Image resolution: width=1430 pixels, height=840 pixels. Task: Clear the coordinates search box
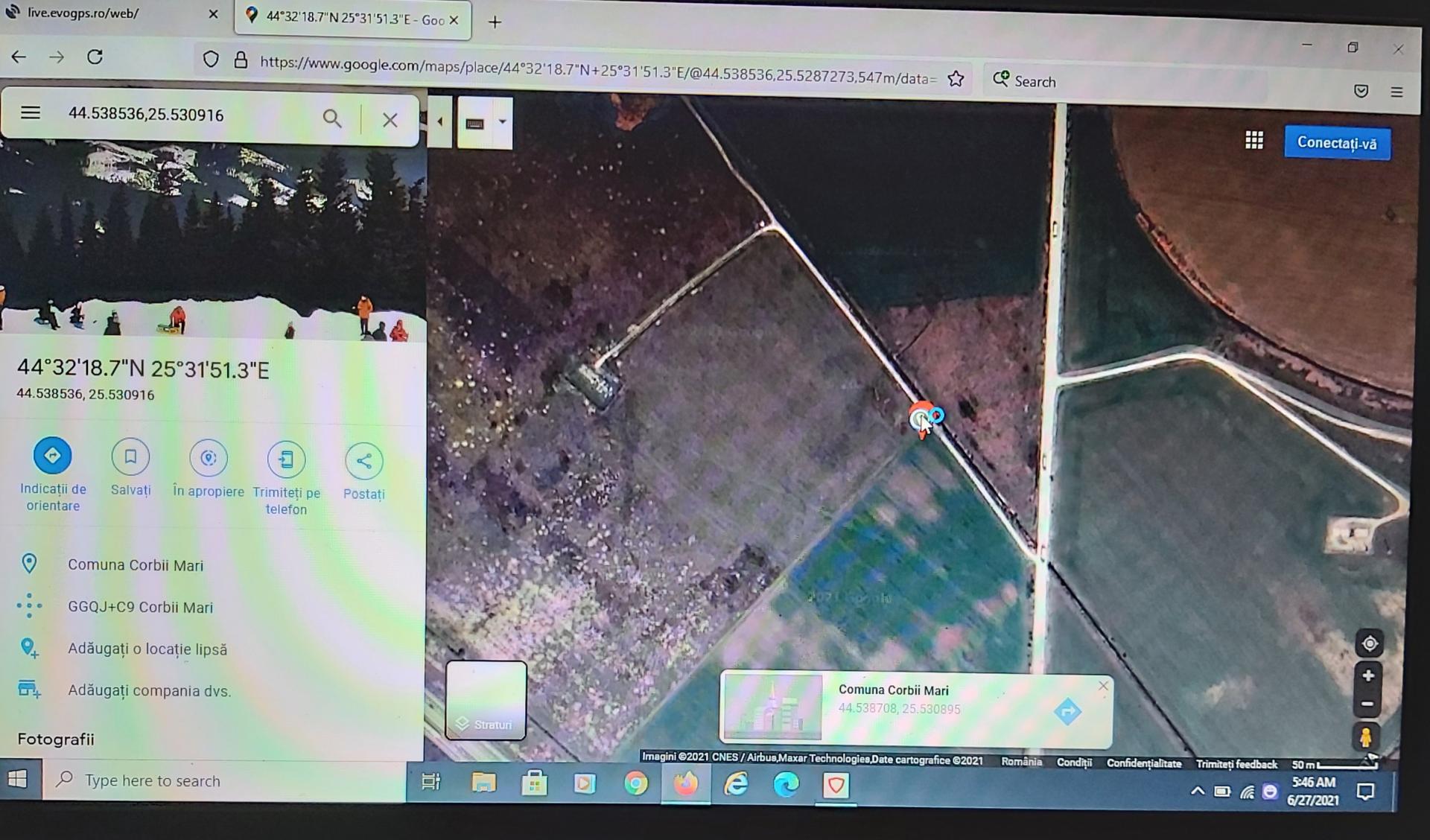tap(390, 120)
